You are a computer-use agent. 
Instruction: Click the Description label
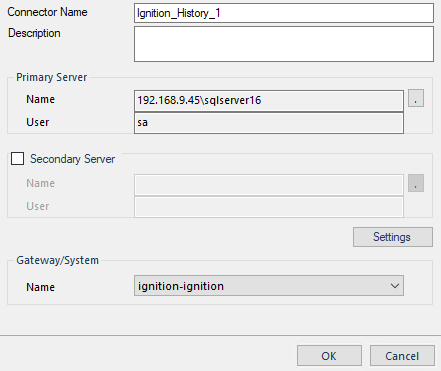[x=34, y=33]
